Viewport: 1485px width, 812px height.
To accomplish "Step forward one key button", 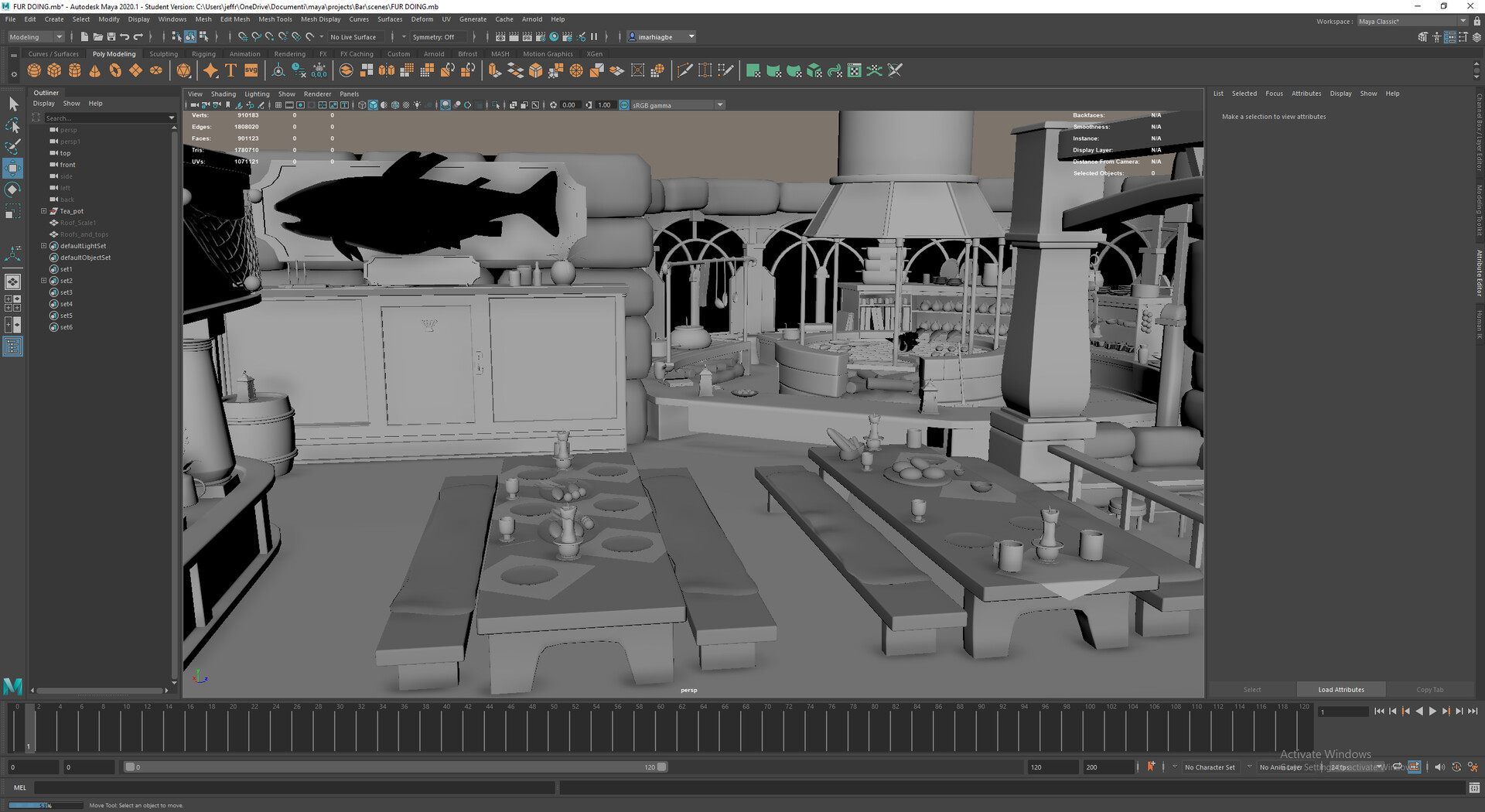I will [1446, 711].
